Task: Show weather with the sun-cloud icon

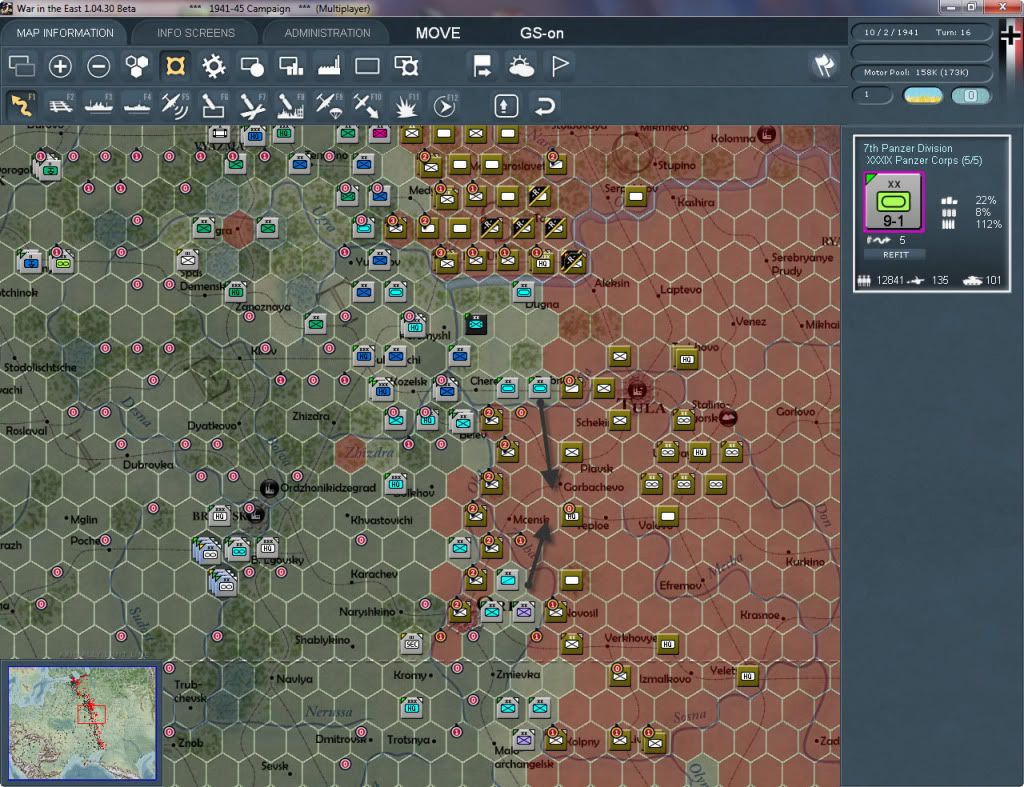Action: 521,66
